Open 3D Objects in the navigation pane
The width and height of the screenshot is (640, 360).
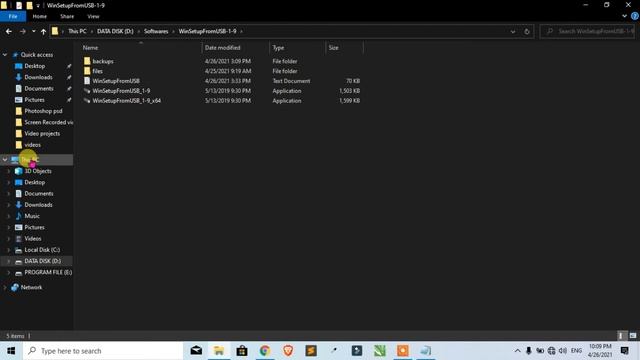click(x=38, y=171)
